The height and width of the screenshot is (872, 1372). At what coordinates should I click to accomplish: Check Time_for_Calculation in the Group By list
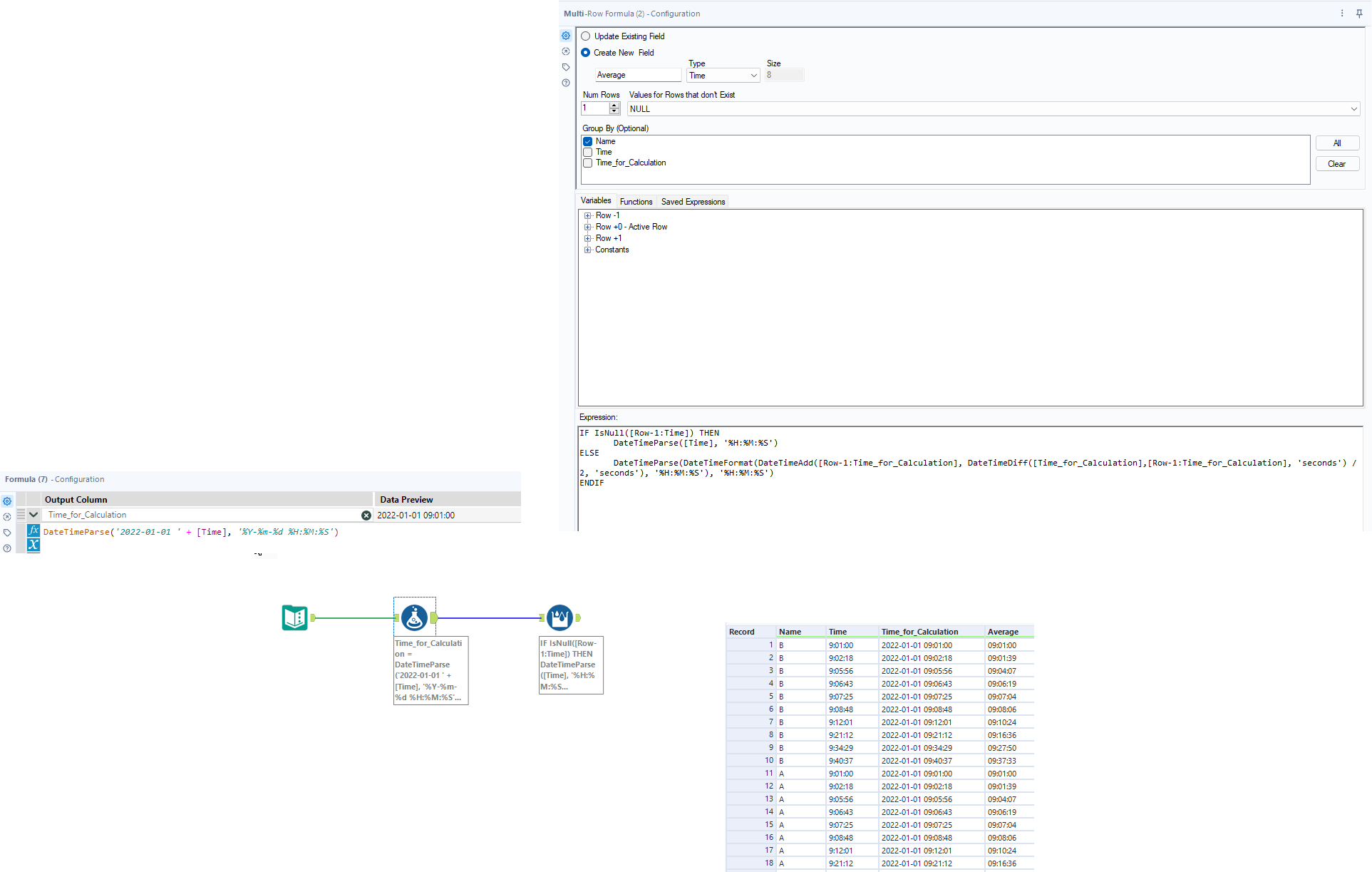click(587, 163)
